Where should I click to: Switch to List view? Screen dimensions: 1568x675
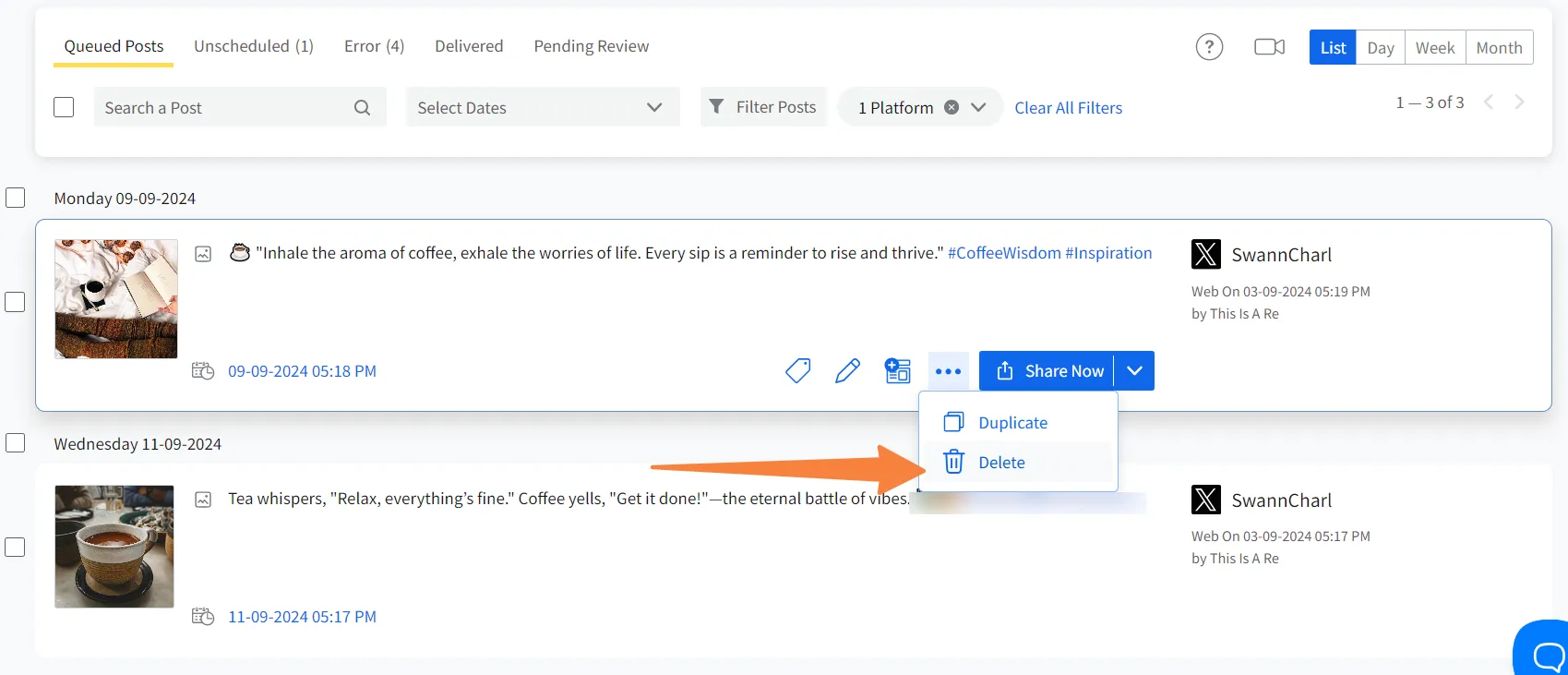click(x=1333, y=47)
